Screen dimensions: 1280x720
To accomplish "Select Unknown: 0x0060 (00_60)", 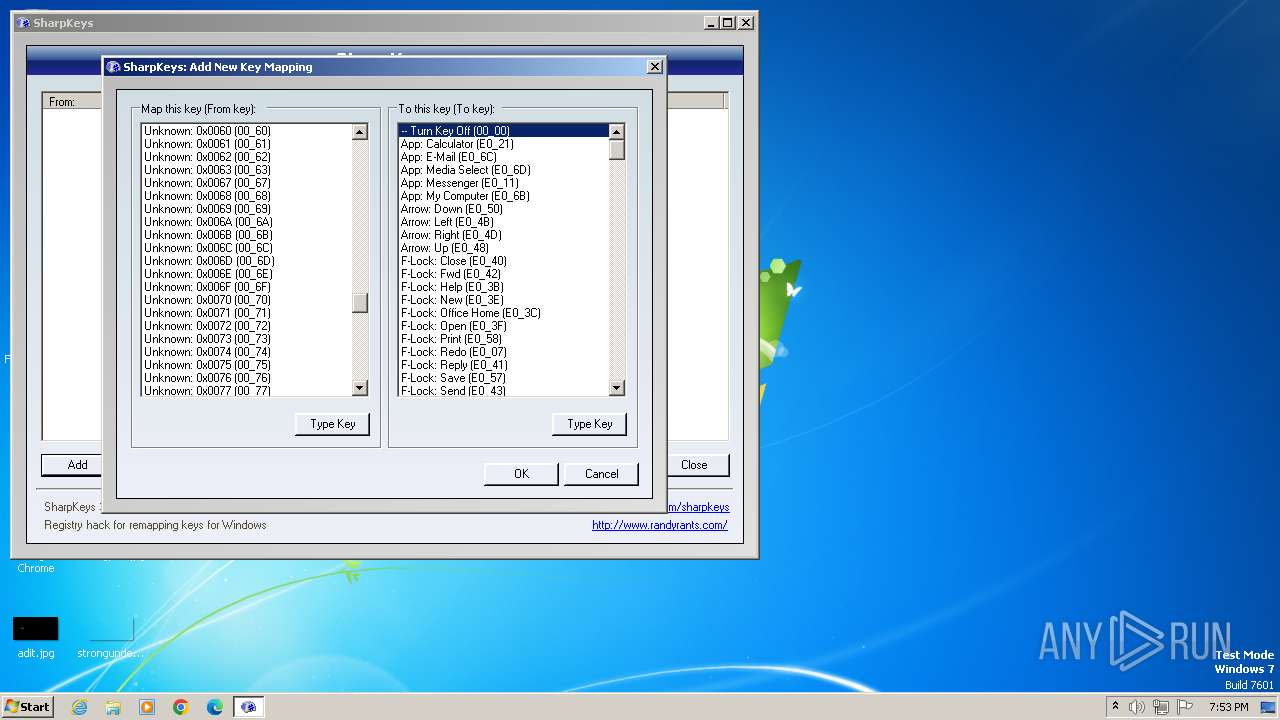I will point(246,131).
